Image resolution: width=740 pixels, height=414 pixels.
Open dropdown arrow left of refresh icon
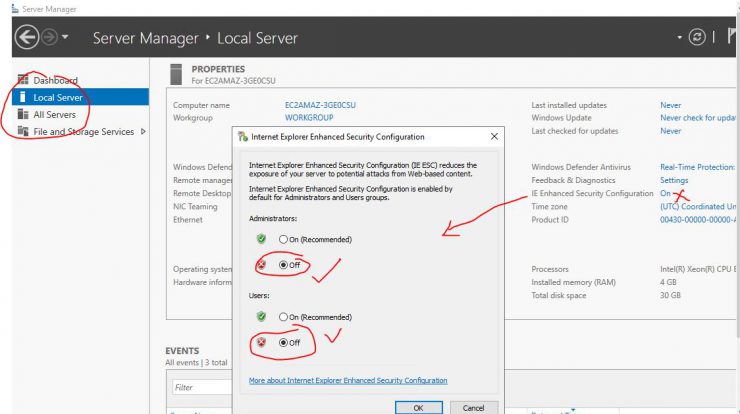[680, 37]
